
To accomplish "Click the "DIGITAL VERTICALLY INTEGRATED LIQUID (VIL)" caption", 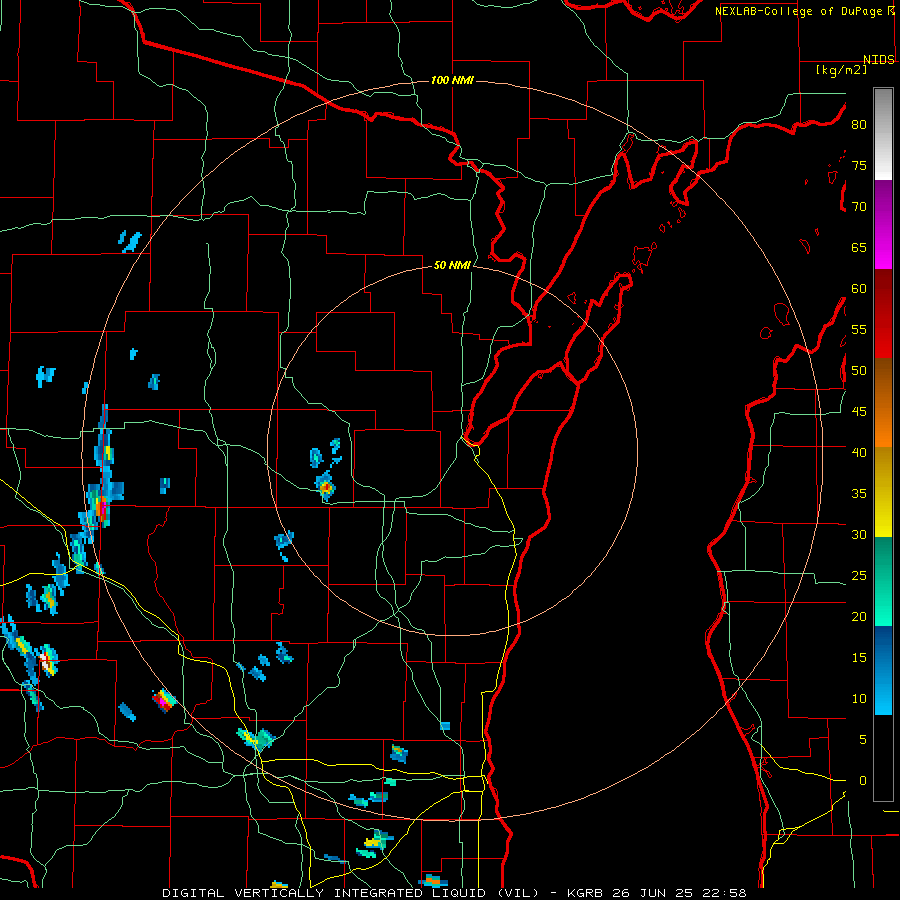I will pos(350,893).
